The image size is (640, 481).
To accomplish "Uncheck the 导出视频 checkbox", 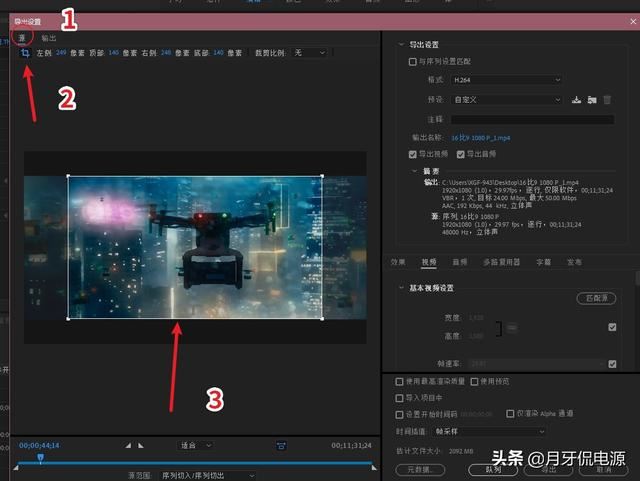I will [x=413, y=154].
